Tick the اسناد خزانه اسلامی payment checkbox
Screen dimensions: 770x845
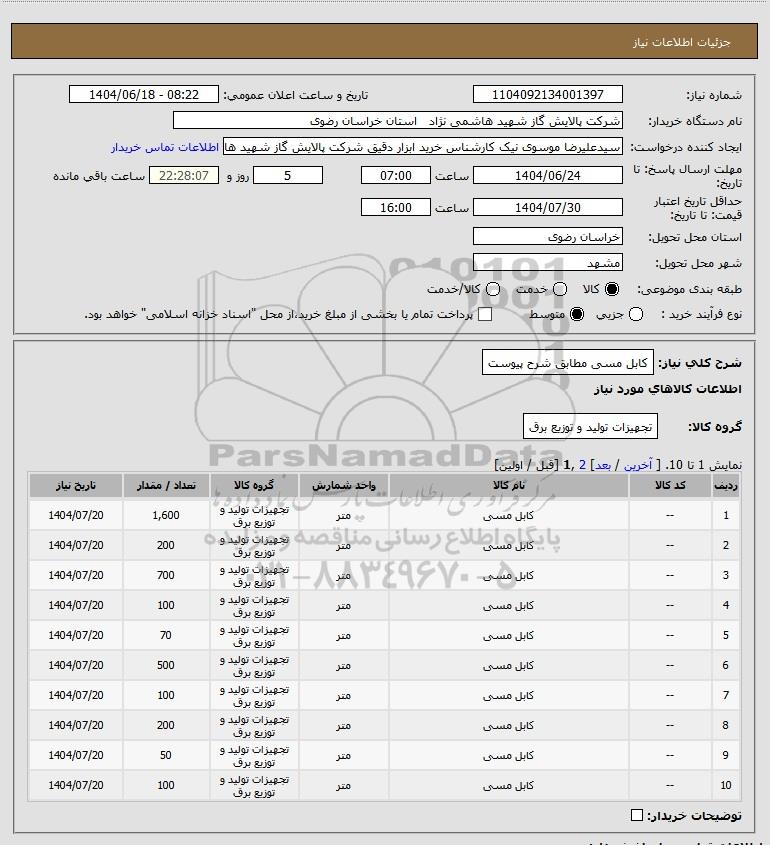tap(485, 314)
